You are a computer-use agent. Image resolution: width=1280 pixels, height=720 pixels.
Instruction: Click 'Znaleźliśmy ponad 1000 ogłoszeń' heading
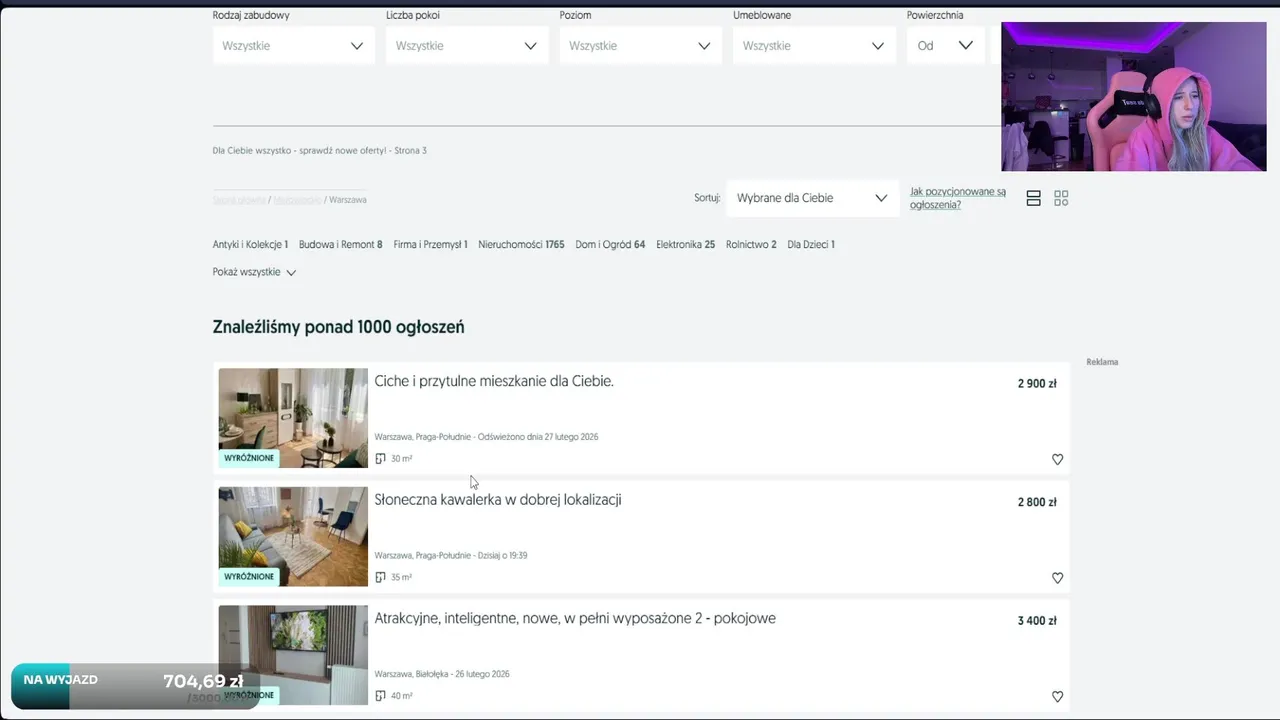point(338,327)
